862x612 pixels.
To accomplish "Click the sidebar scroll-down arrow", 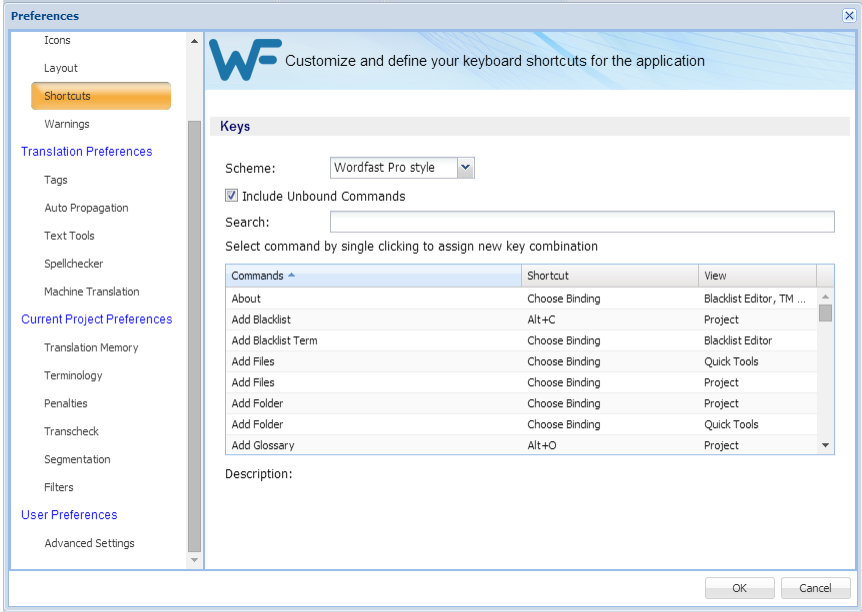I will (194, 560).
